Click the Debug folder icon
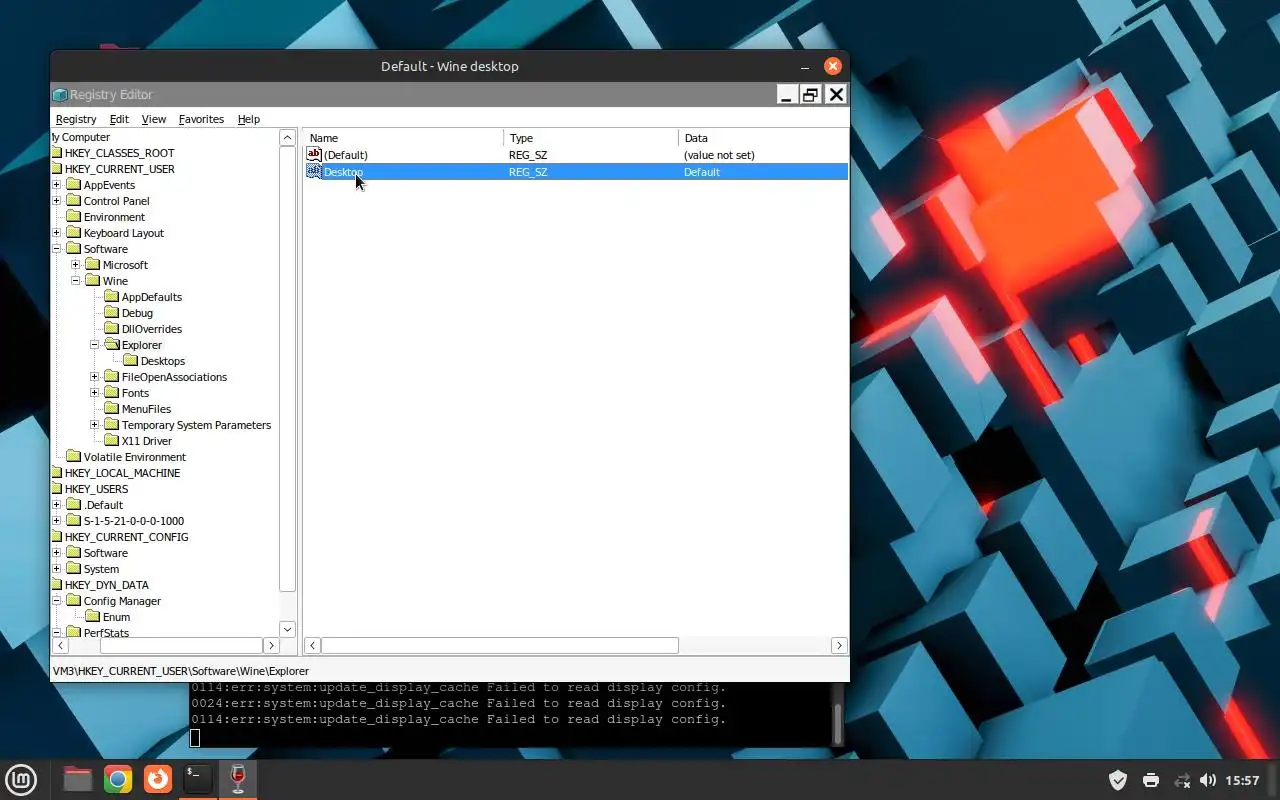 click(111, 313)
